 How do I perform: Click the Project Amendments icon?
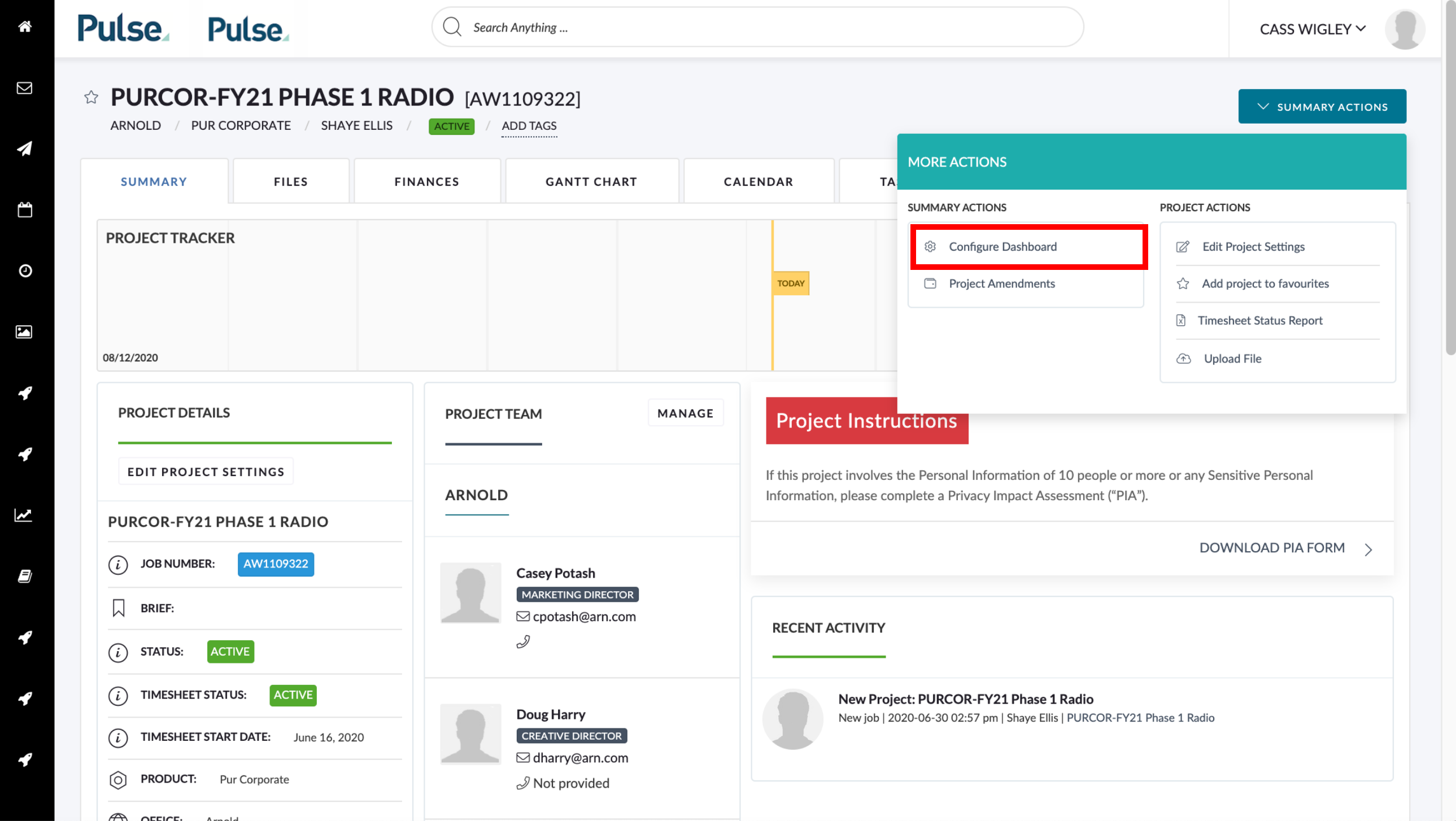(x=930, y=283)
